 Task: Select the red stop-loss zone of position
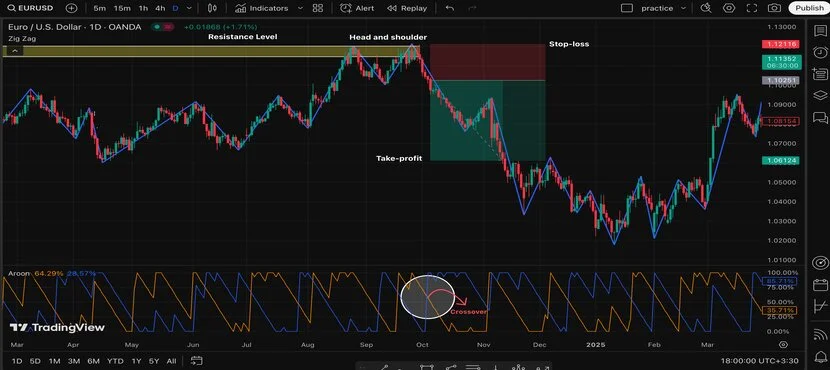coord(488,62)
